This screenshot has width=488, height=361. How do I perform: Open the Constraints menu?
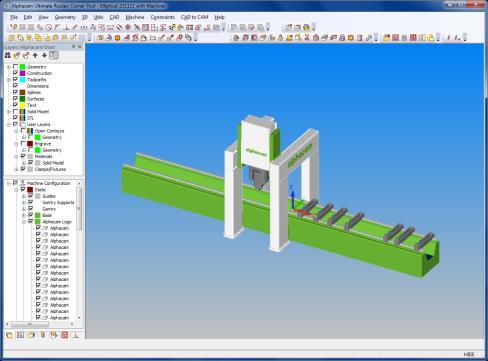coord(162,17)
